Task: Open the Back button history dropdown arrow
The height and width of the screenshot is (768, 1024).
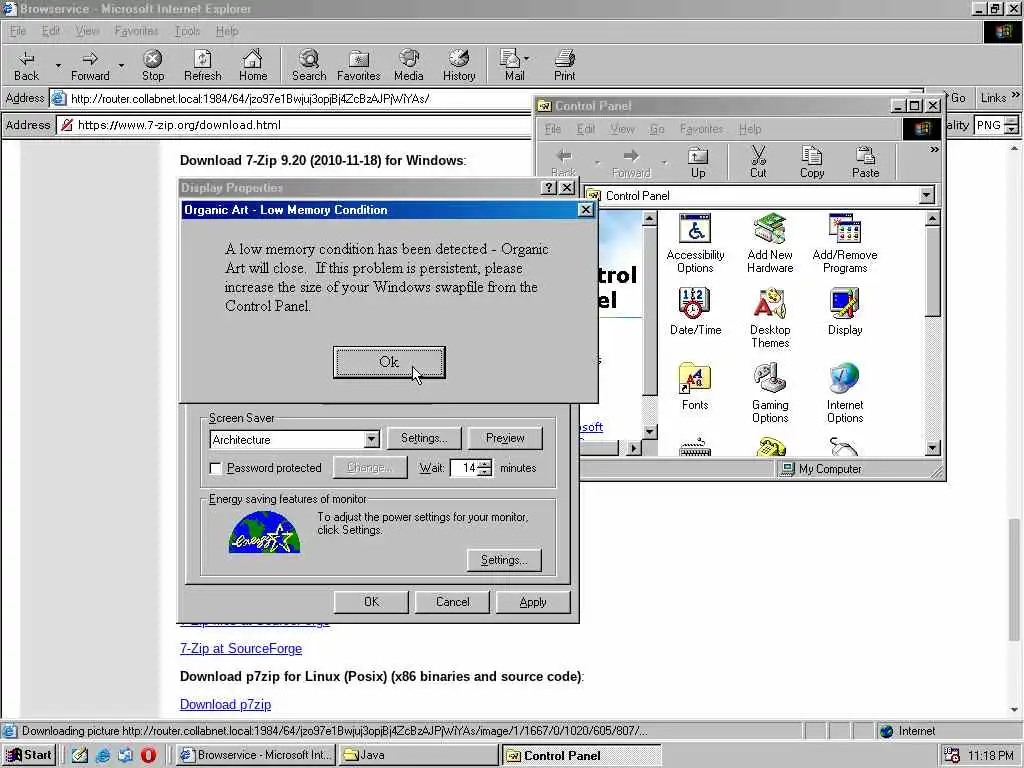Action: tap(58, 66)
